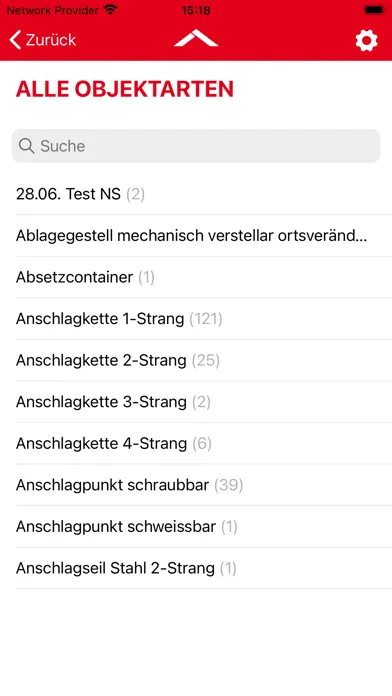Viewport: 392px width, 696px height.
Task: Tap the white roof logo in header
Action: click(x=196, y=39)
